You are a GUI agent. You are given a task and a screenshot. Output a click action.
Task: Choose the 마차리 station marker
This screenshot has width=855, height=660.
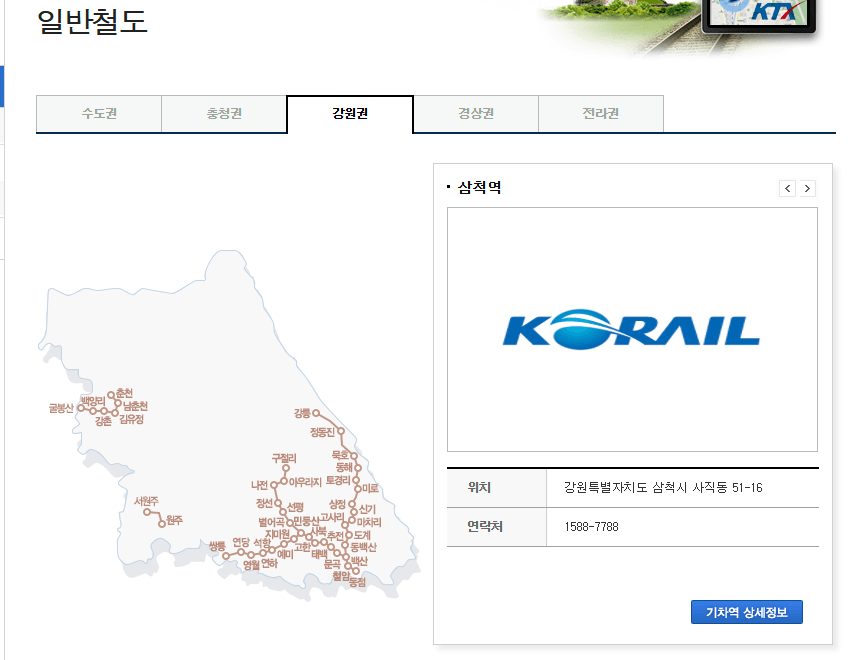pos(352,520)
